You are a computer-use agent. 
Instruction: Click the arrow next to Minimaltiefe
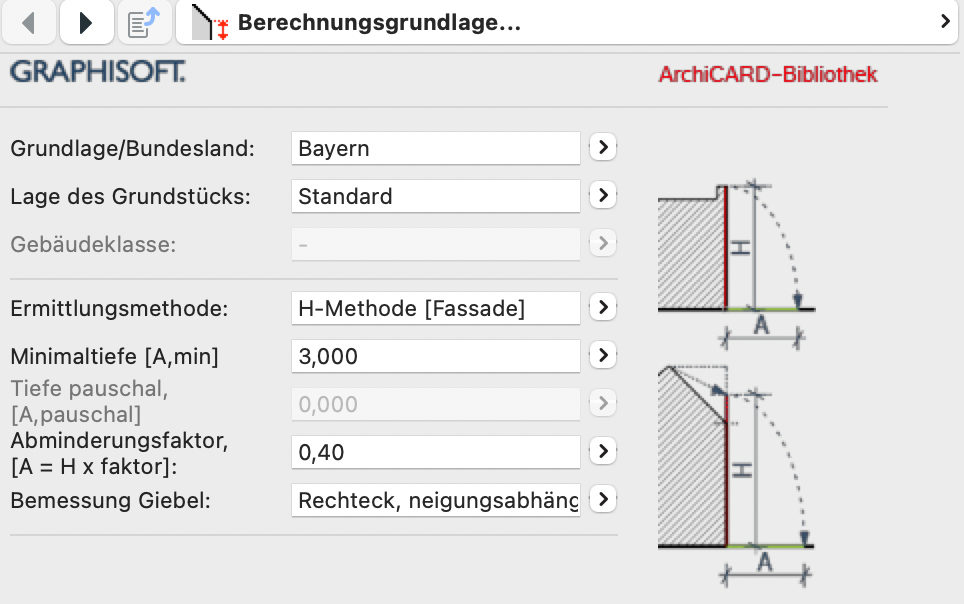(x=601, y=355)
